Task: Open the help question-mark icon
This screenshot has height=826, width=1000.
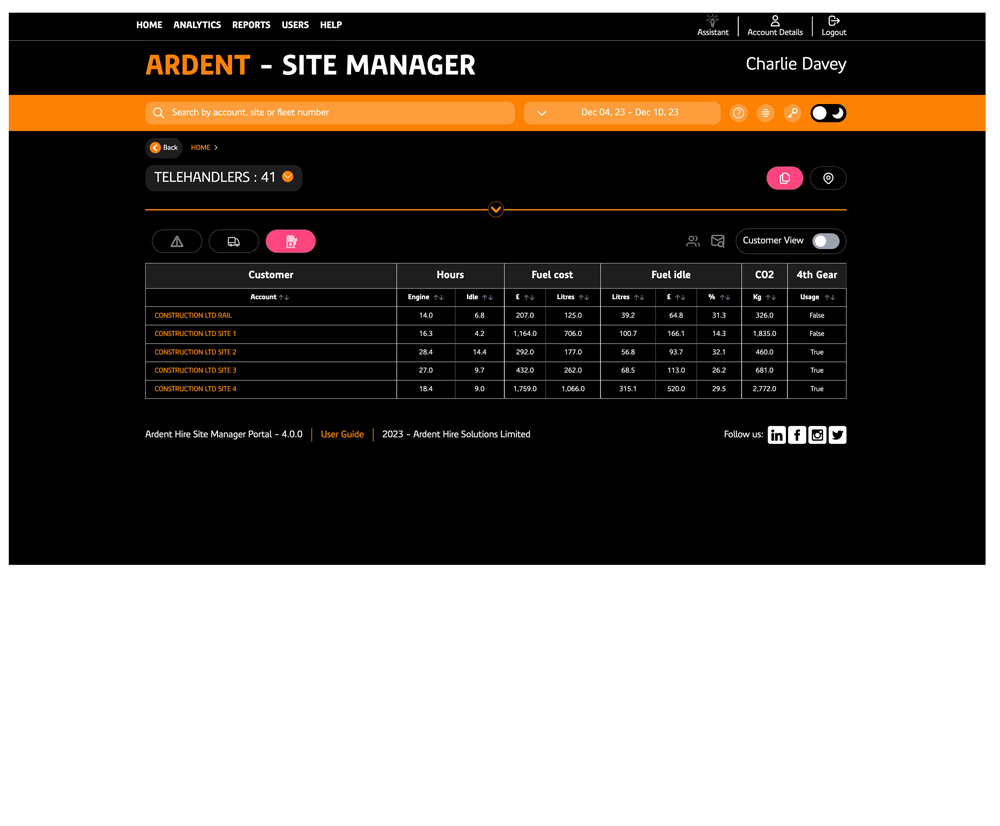Action: [x=739, y=113]
